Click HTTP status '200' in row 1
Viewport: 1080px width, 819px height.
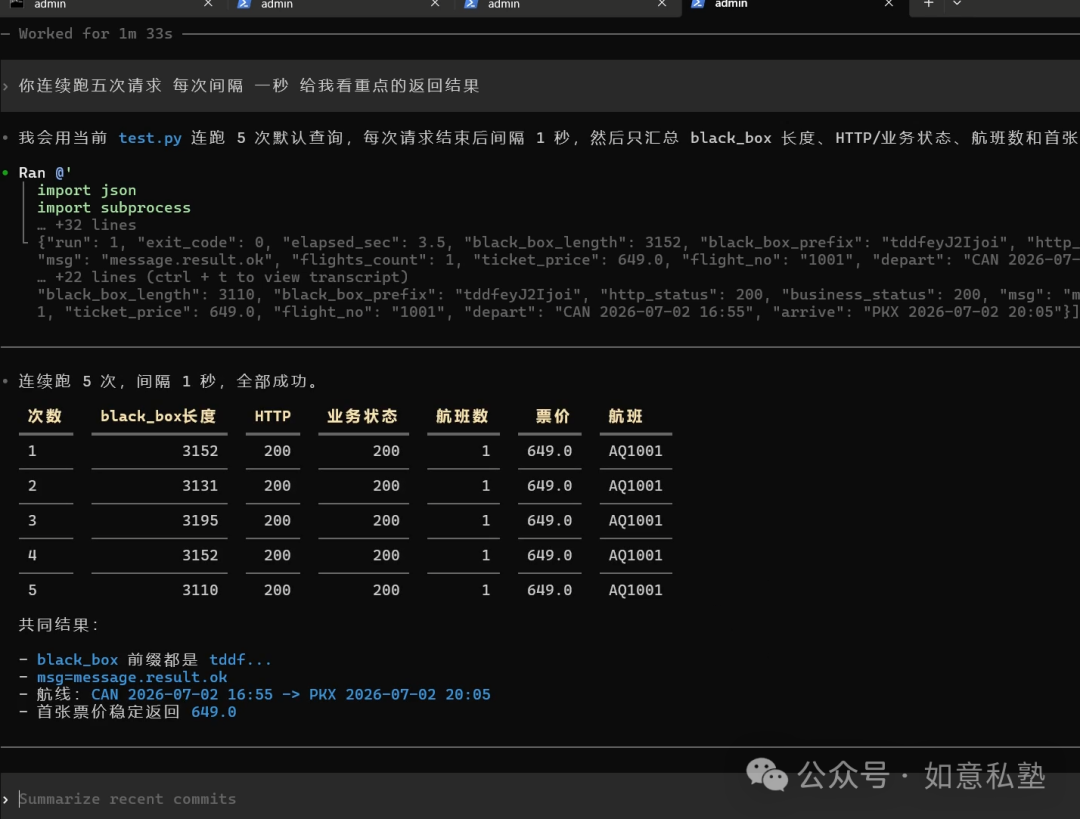coord(278,451)
